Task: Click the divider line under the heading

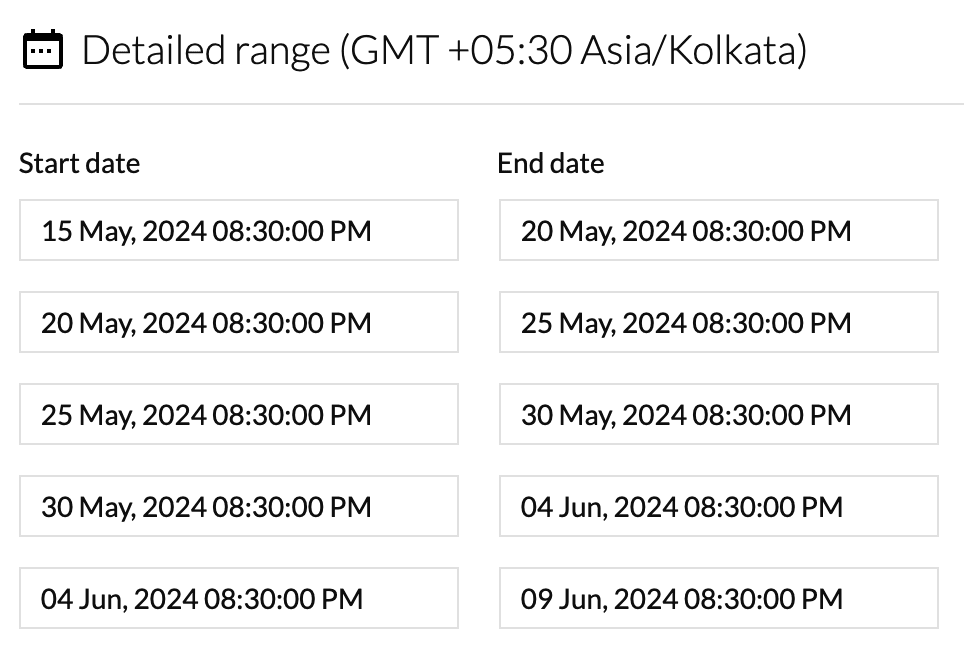Action: [490, 104]
